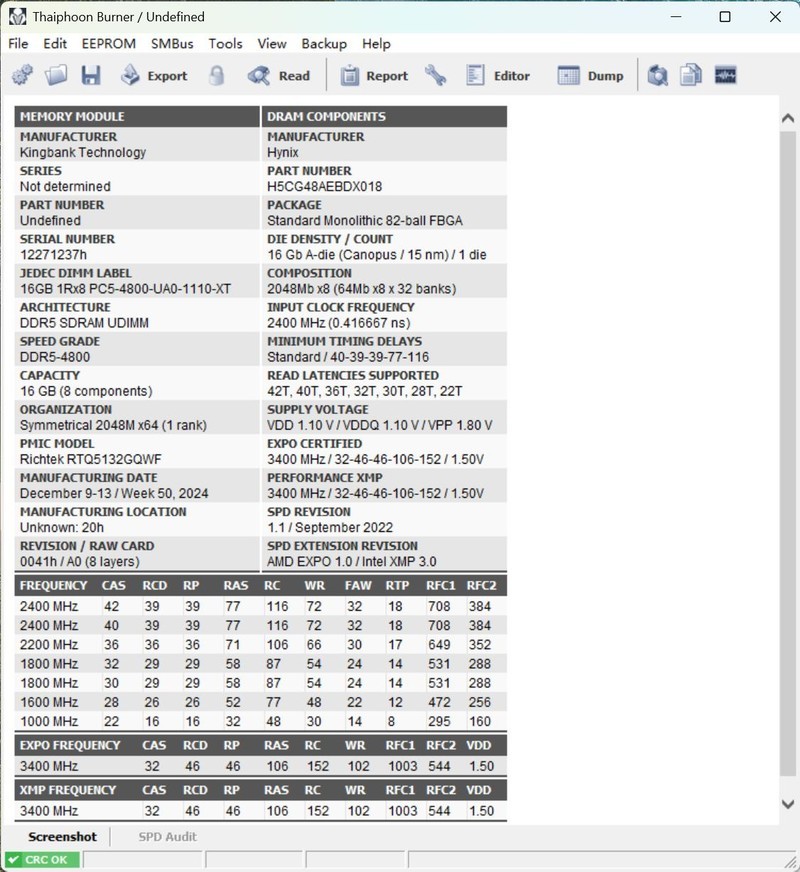Switch to the Screenshot tab
The height and width of the screenshot is (872, 800).
pos(62,836)
